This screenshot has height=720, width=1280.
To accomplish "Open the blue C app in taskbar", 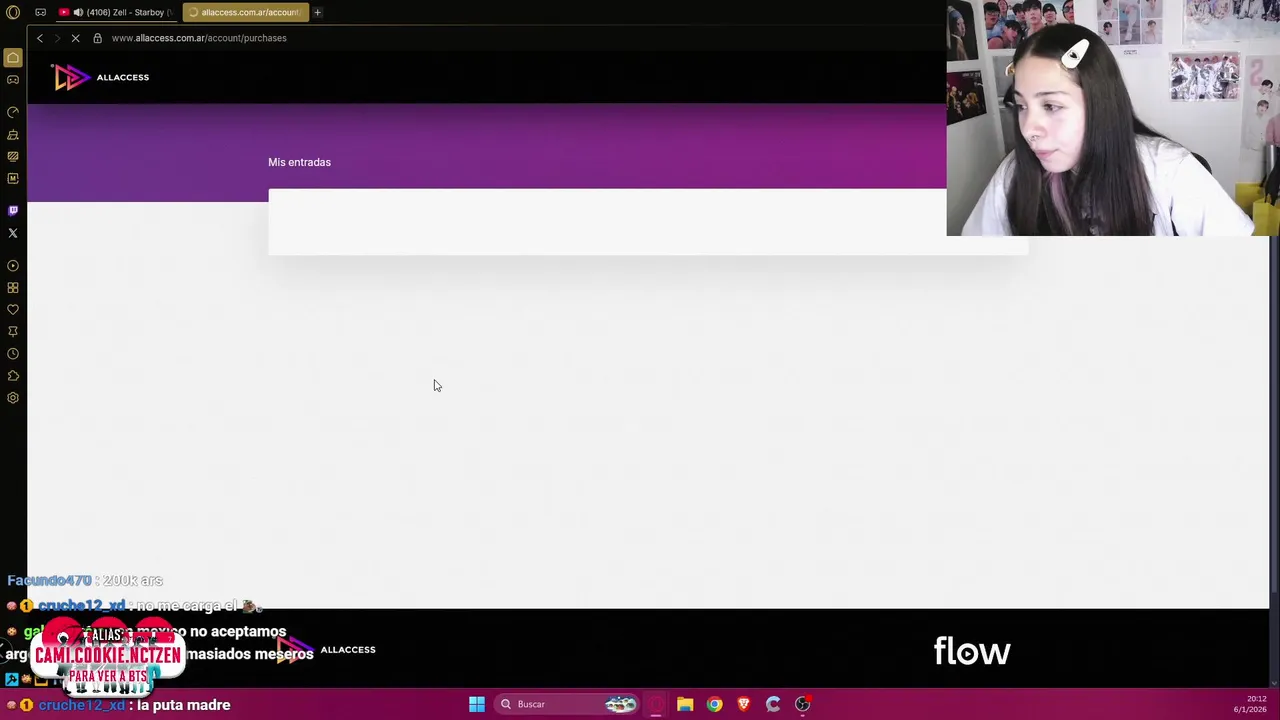I will 773,704.
